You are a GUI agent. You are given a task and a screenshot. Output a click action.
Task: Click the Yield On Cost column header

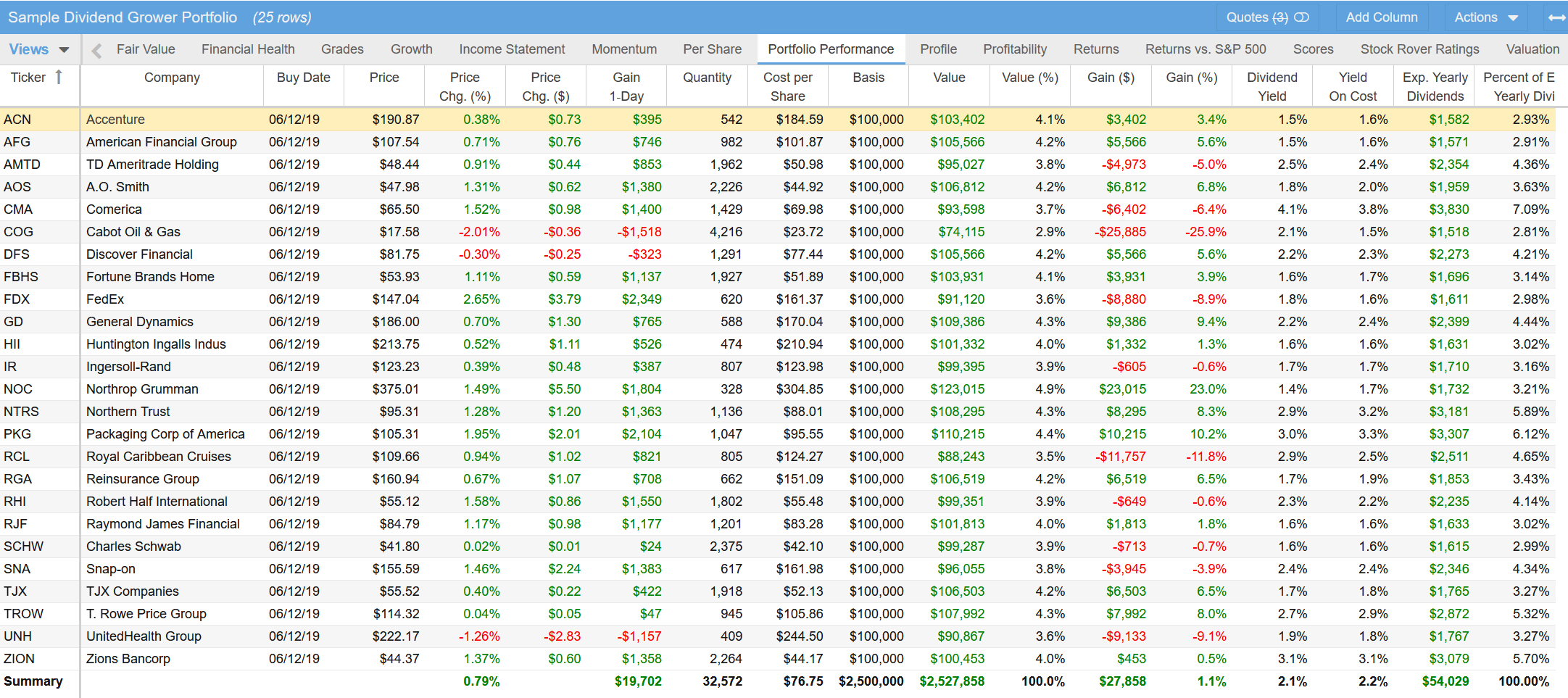[x=1353, y=87]
